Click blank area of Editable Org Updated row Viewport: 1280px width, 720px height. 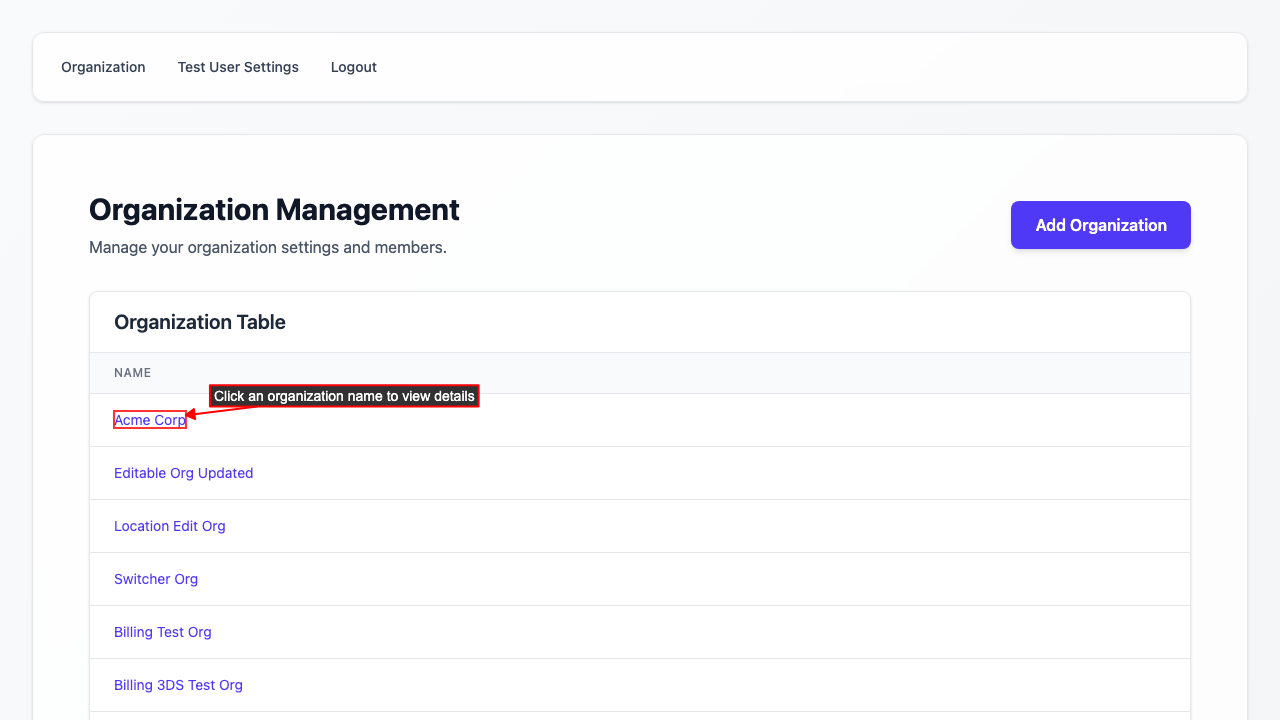point(700,473)
